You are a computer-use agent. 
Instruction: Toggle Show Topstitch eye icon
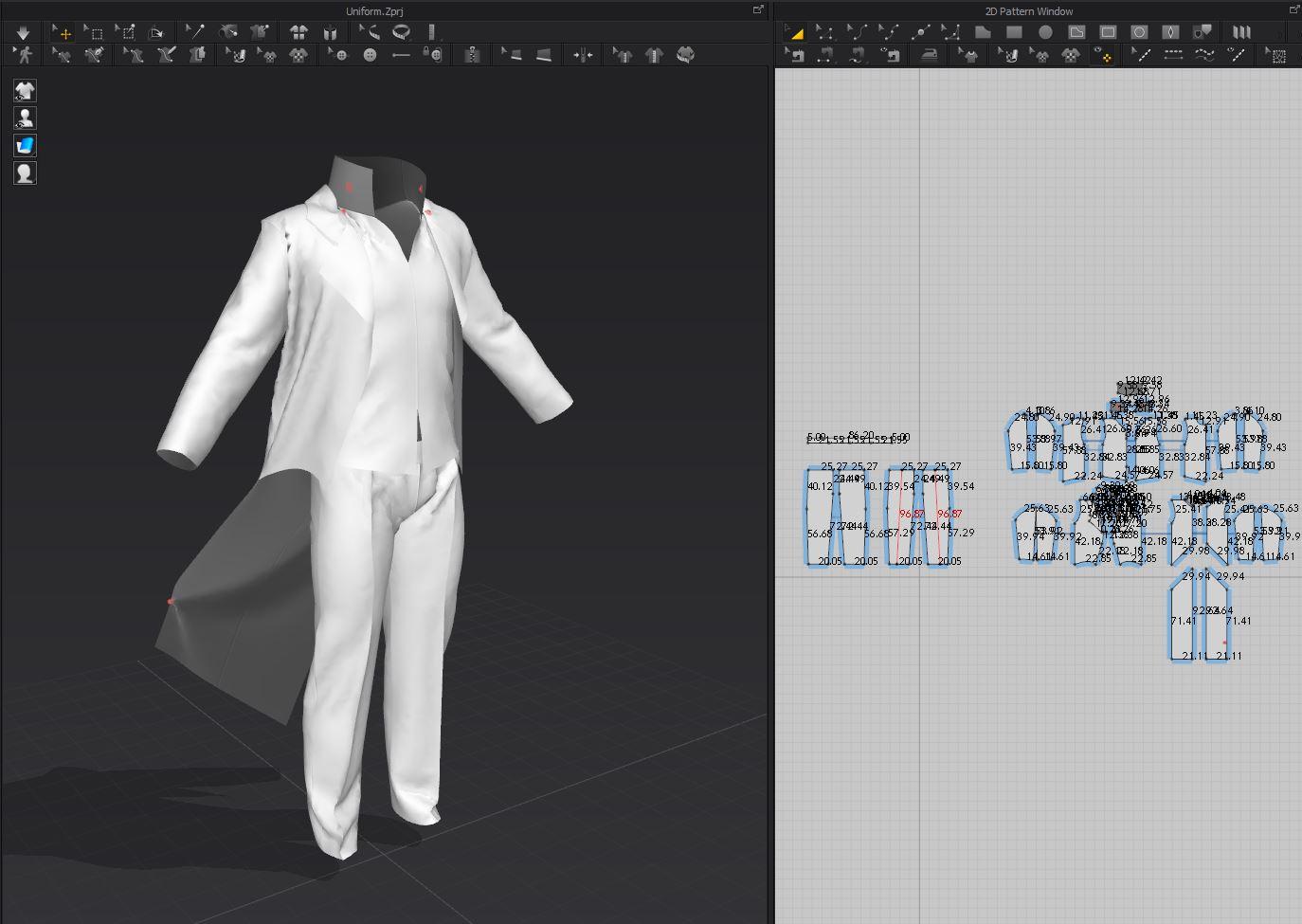pyautogui.click(x=1236, y=55)
